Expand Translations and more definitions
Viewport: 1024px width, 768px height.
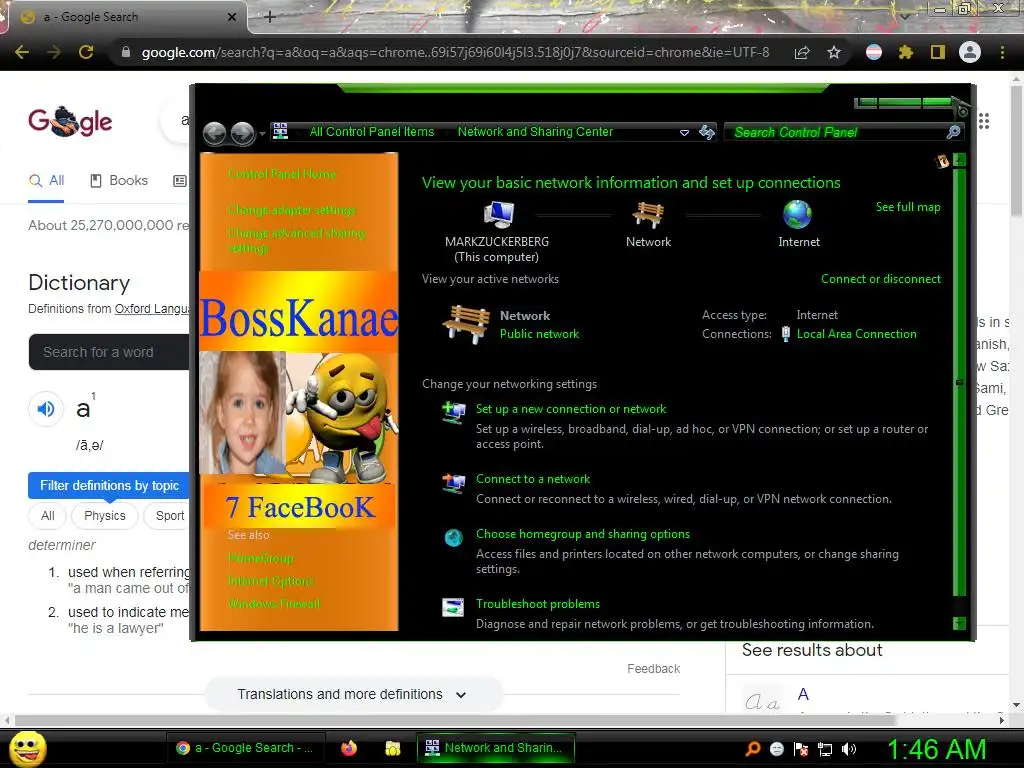(x=353, y=694)
